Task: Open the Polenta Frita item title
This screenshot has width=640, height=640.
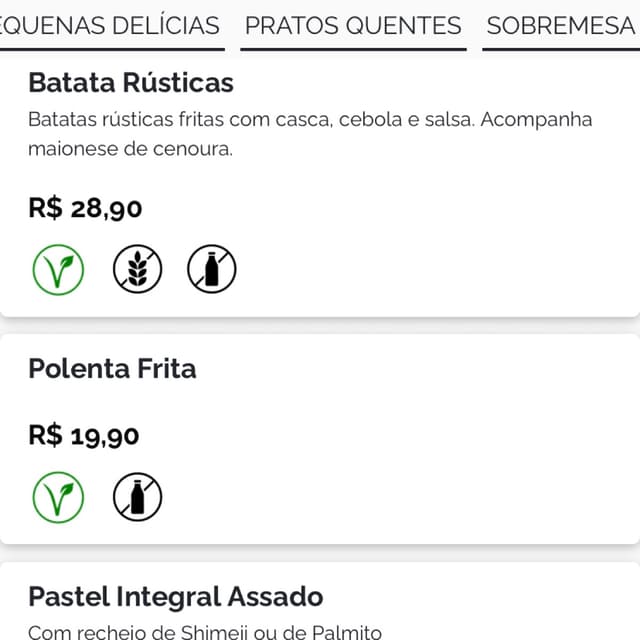Action: click(x=112, y=369)
